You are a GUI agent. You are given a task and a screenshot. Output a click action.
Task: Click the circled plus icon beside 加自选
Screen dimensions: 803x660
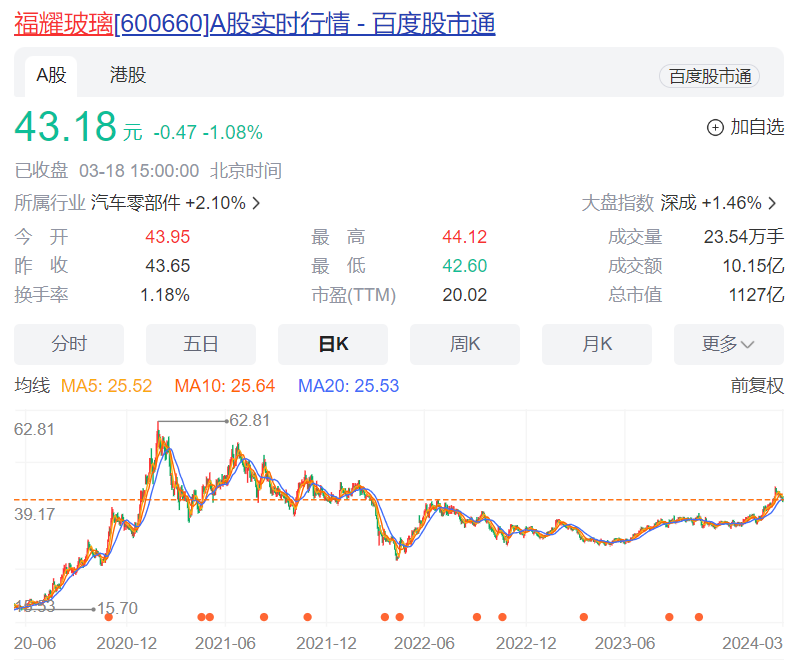(x=714, y=127)
